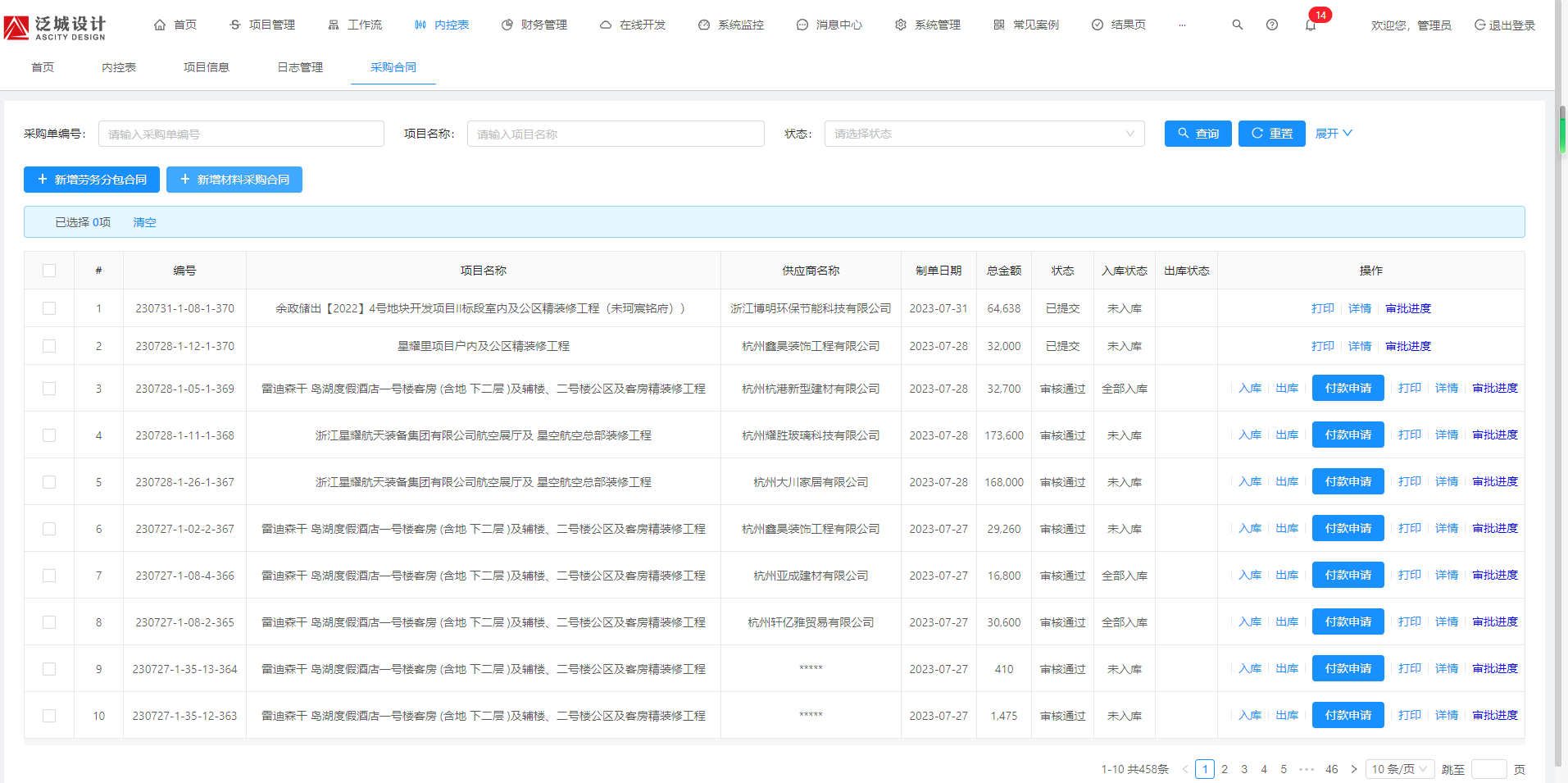Screen dimensions: 1568x783
Task: Click the search magnifier icon in top bar
Action: tap(1238, 25)
